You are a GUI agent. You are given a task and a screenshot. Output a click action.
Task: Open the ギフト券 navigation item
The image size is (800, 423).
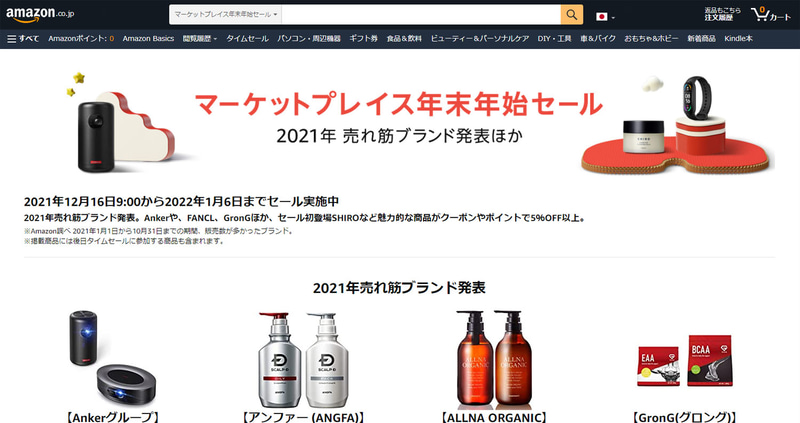pyautogui.click(x=363, y=38)
